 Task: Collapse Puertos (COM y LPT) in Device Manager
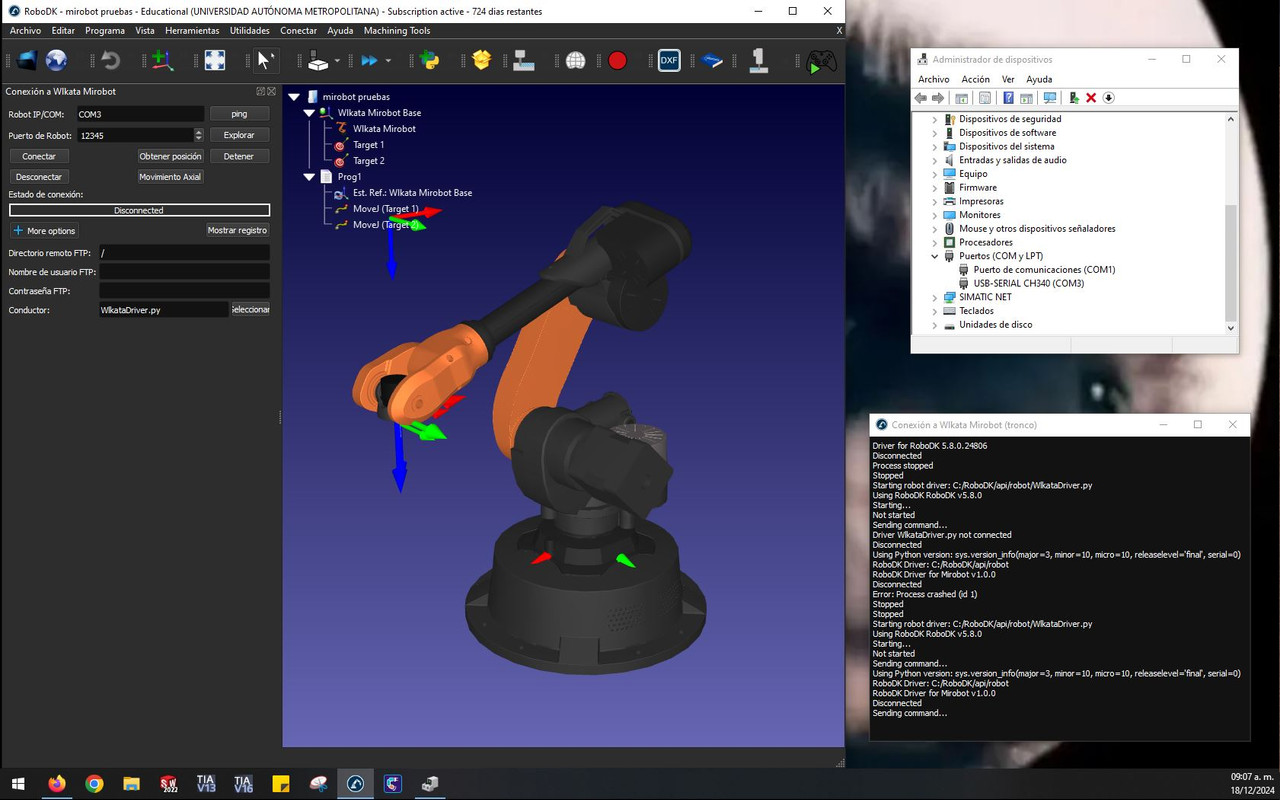(x=935, y=256)
